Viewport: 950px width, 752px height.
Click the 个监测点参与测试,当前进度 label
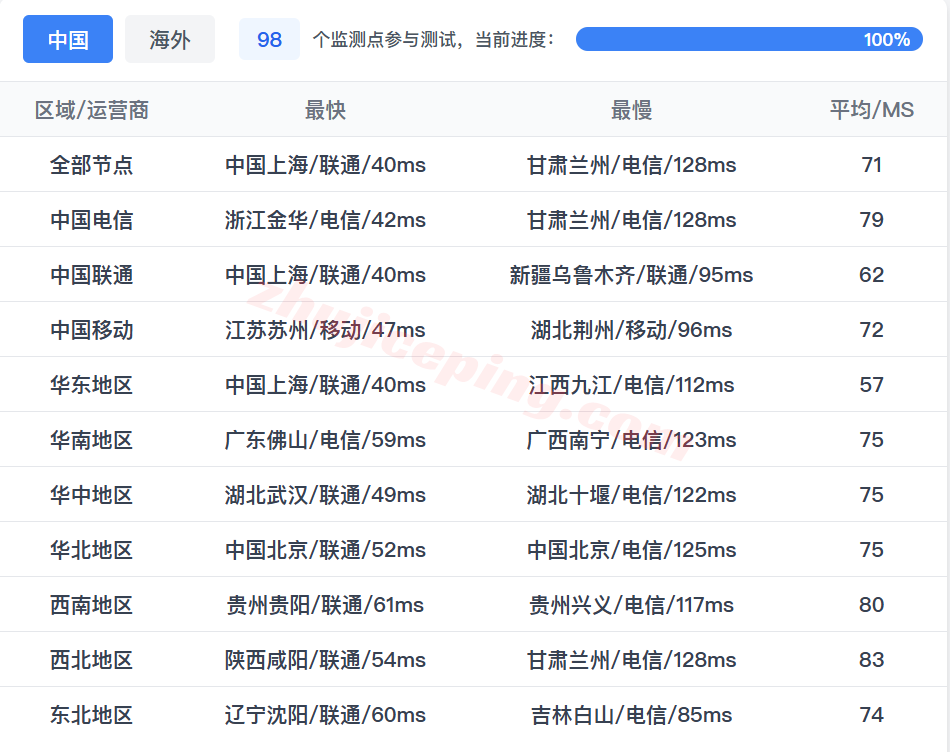(433, 39)
